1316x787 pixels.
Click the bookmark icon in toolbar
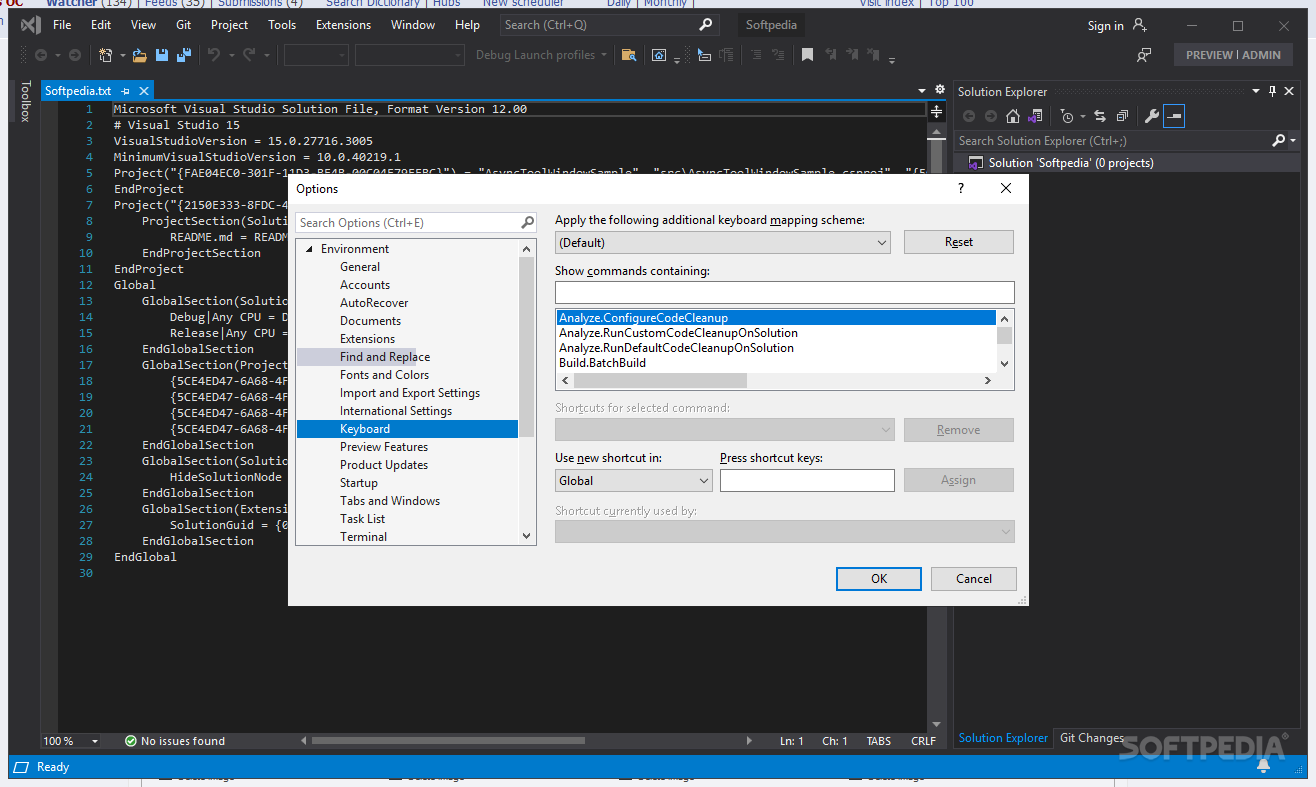(x=807, y=55)
